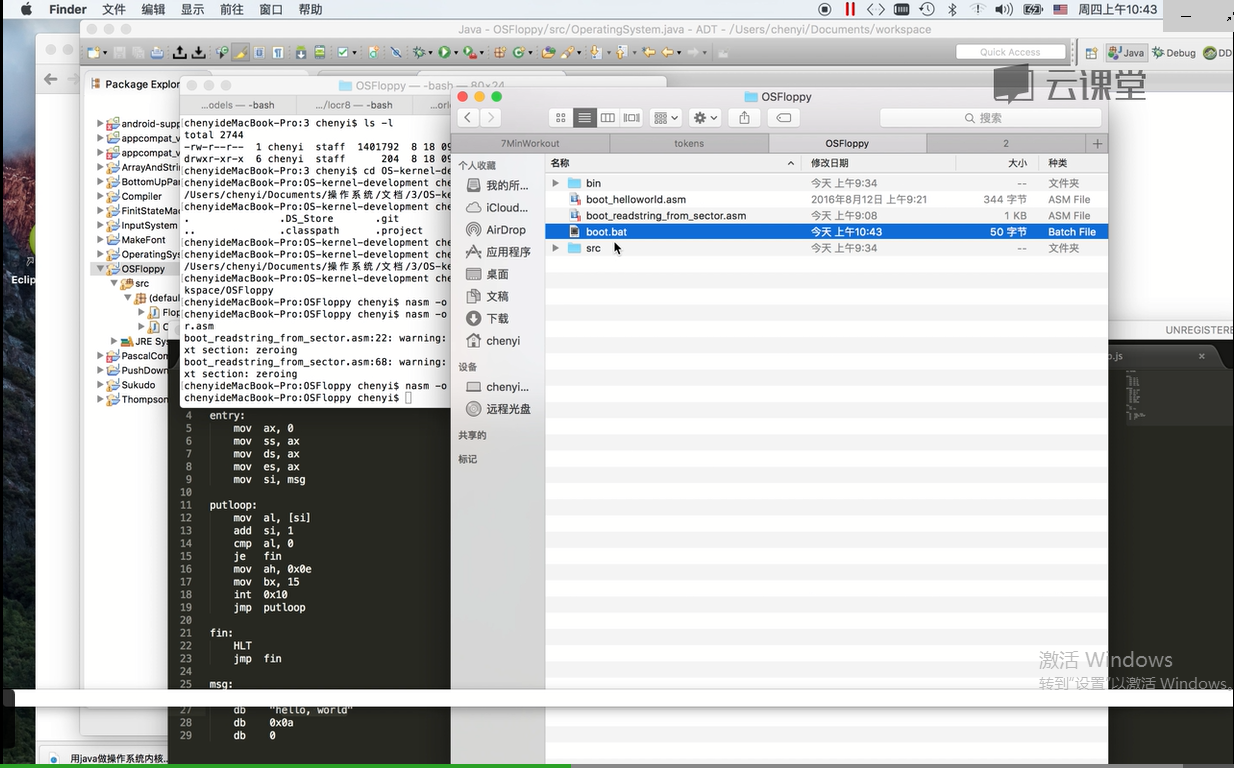Click Eclipse Import toolbar icon

pos(198,52)
